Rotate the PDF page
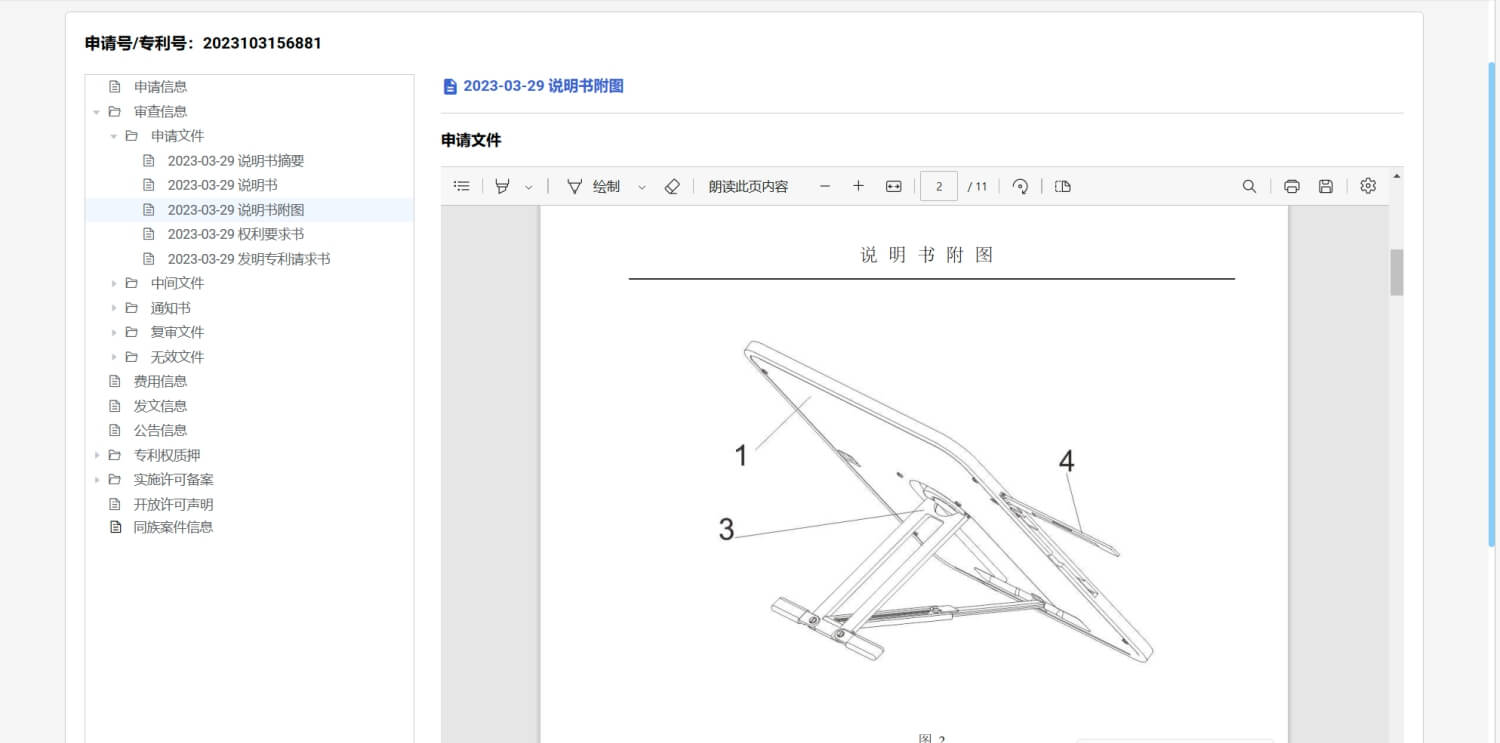 tap(1020, 186)
